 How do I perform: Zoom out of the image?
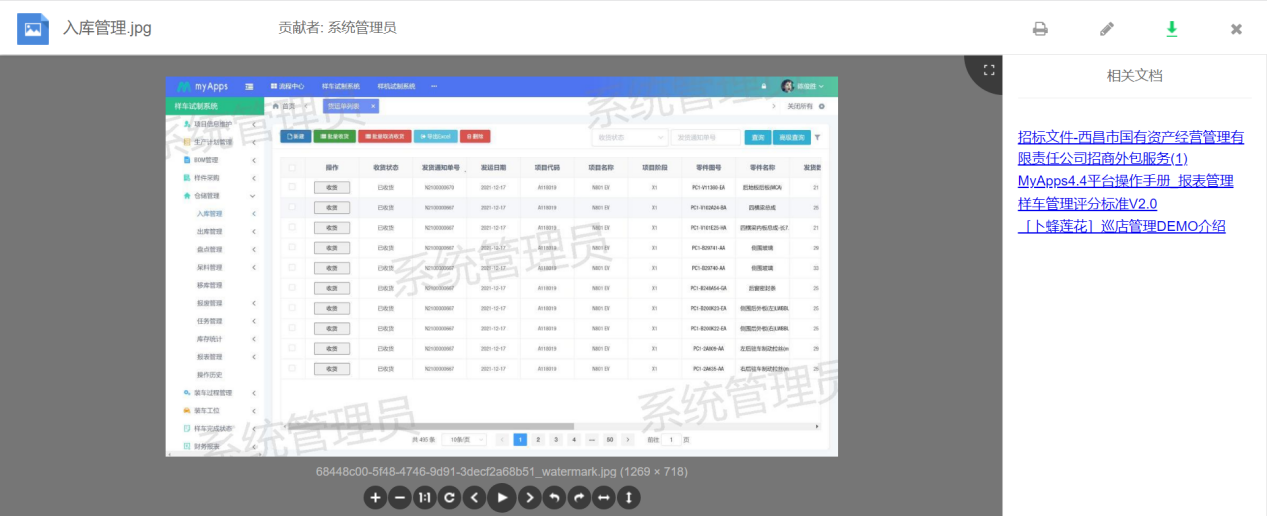[399, 497]
